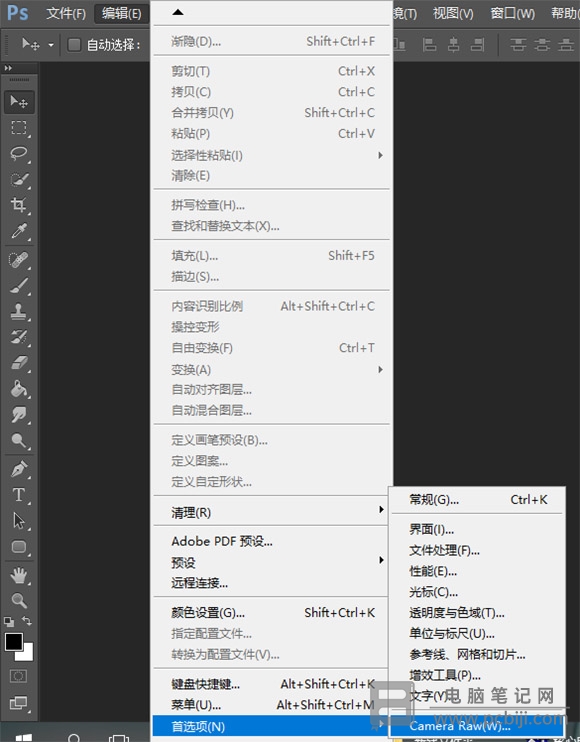Choose 单位与标尺(U)... preferences

click(477, 634)
